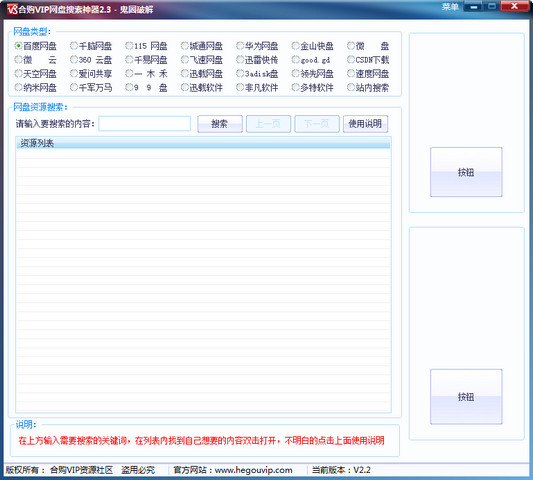Screen dimensions: 533x480
Task: Select 华为网盘 as disk type
Action: (257, 46)
